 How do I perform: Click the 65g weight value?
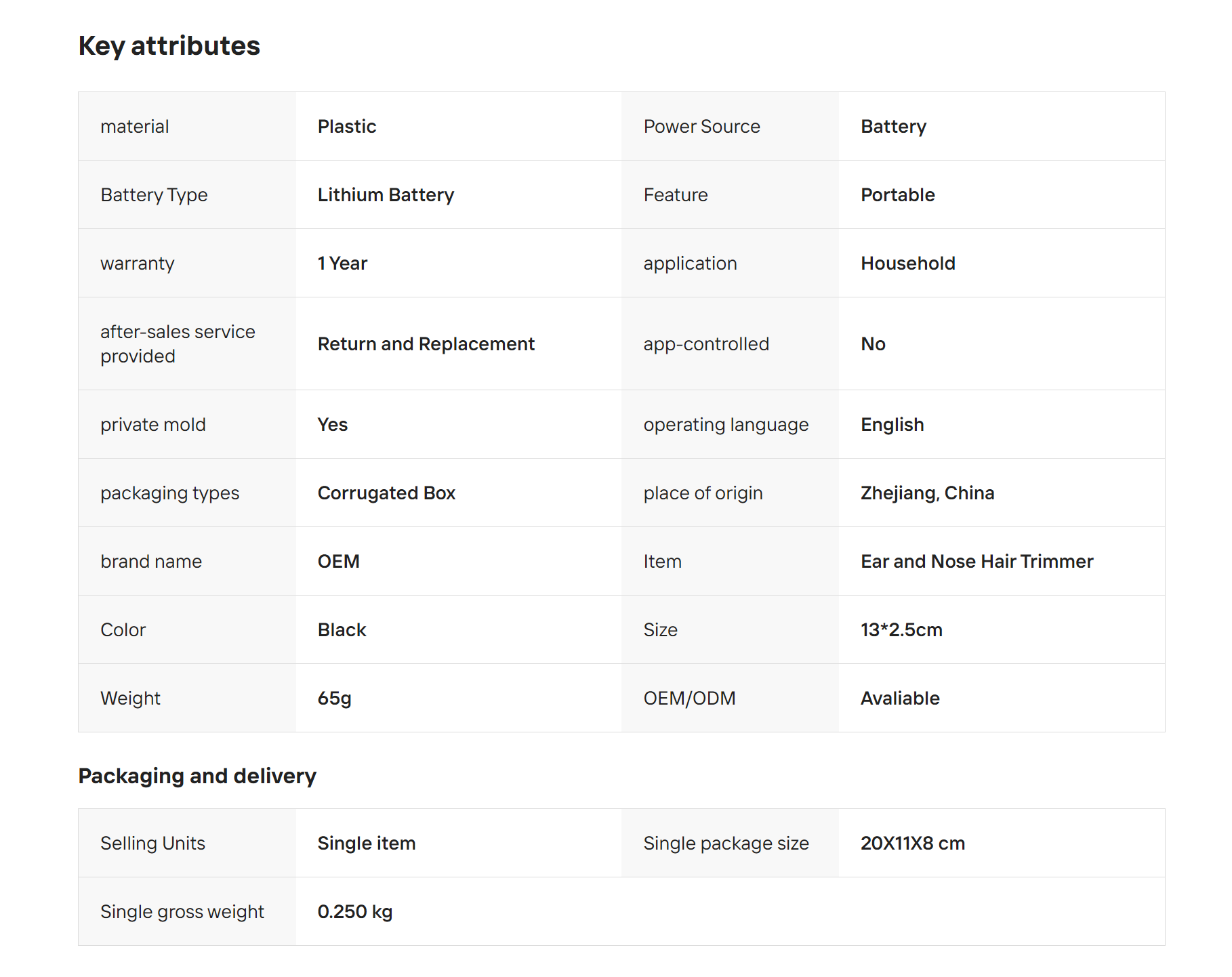[x=334, y=699]
